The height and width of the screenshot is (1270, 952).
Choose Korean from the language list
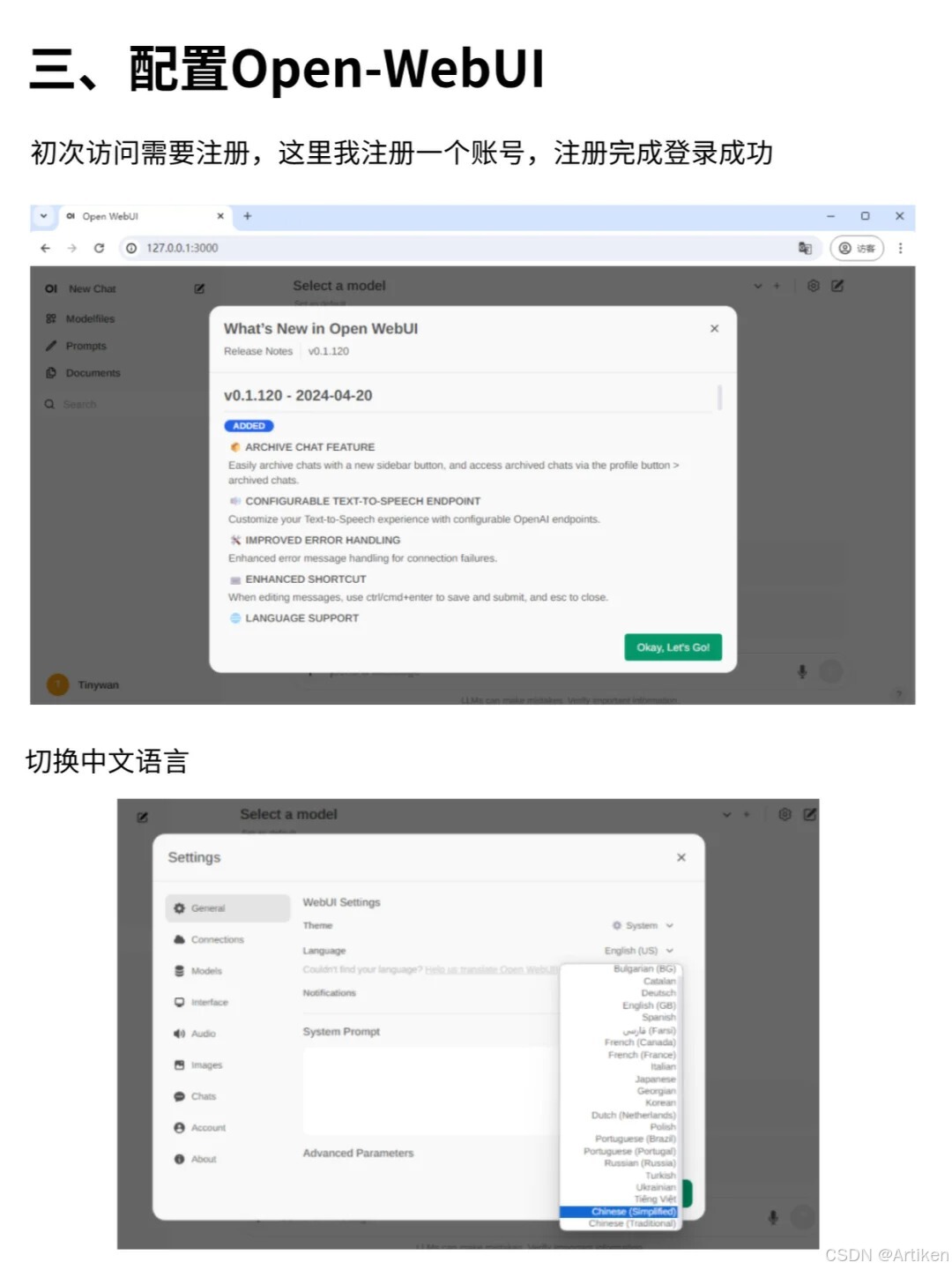[621, 1102]
